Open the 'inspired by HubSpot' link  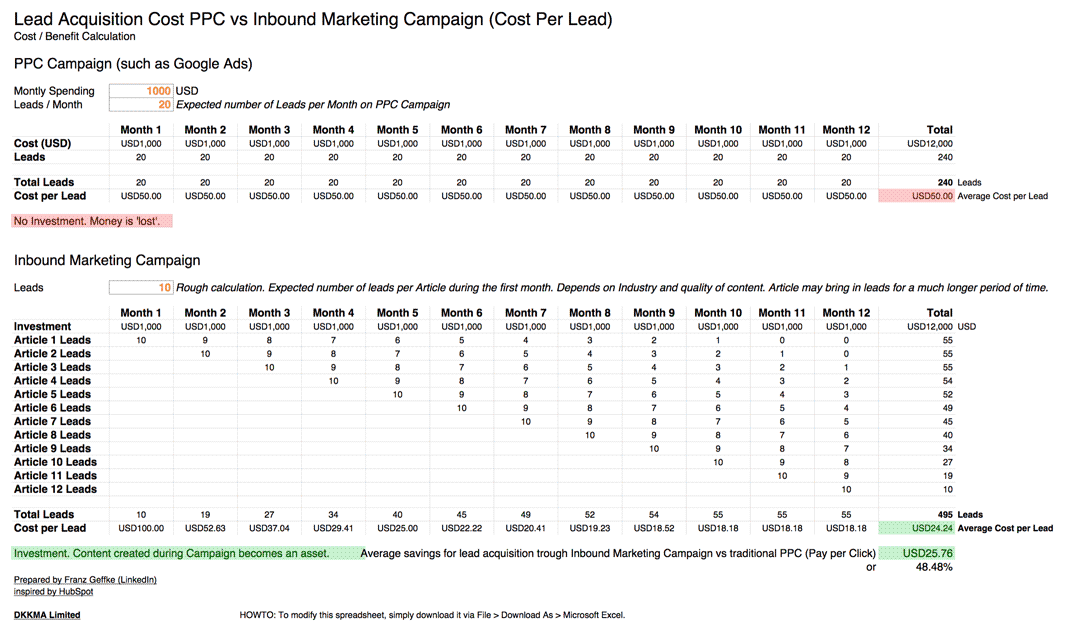click(53, 592)
